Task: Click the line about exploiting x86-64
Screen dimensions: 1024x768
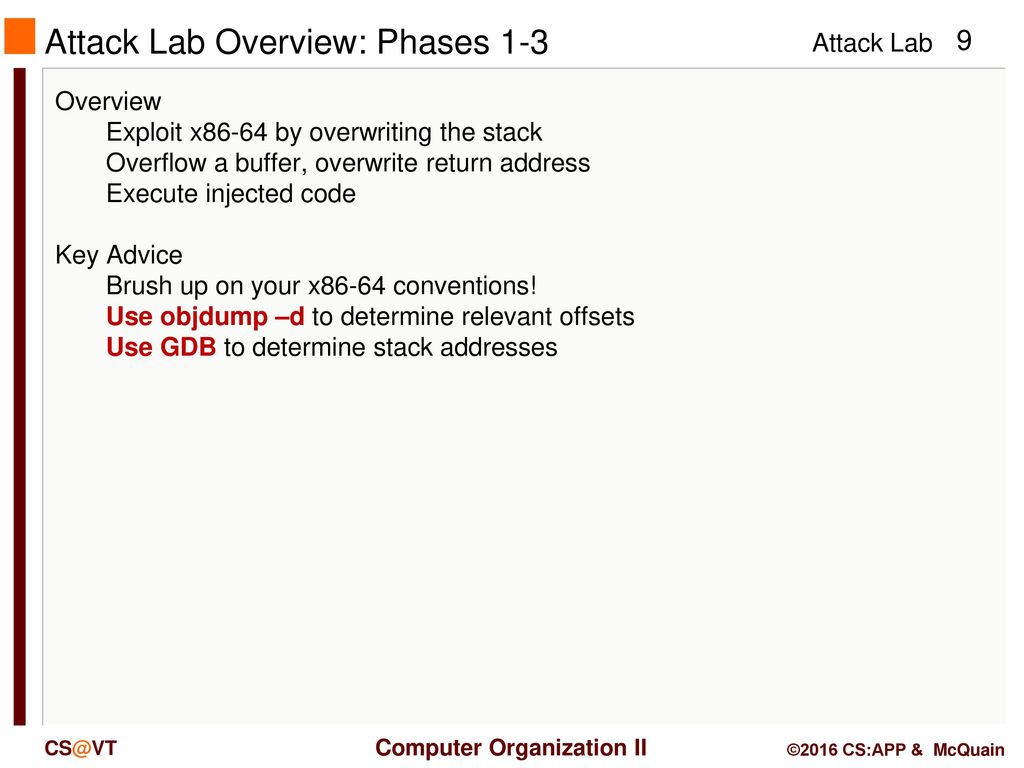Action: tap(324, 133)
